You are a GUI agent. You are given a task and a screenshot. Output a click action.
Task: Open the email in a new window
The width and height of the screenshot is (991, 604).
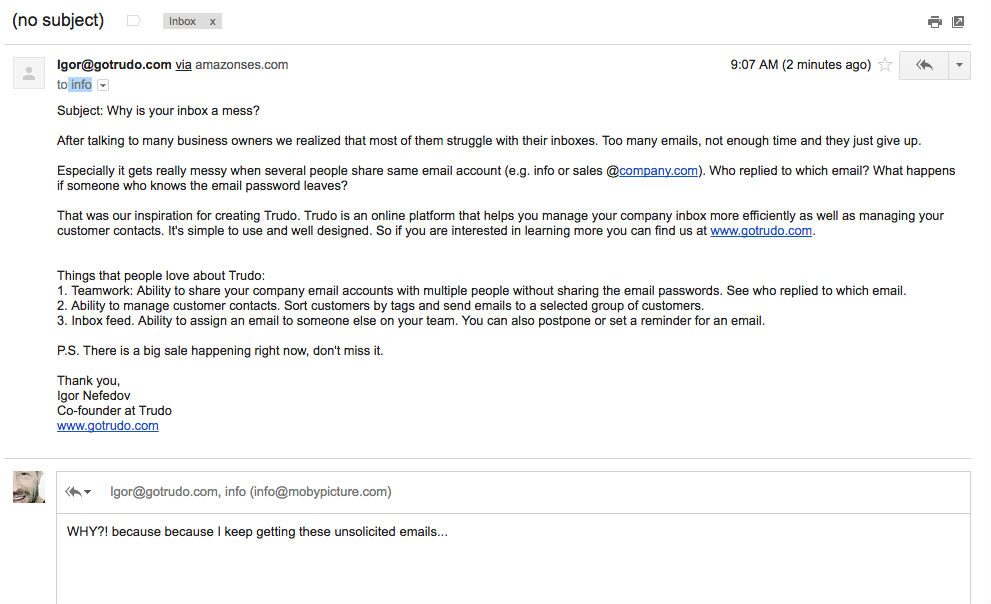(x=958, y=21)
